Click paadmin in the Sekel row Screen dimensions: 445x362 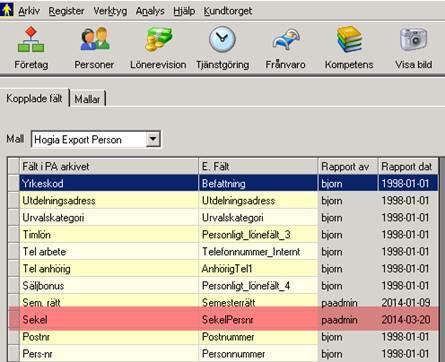348,319
